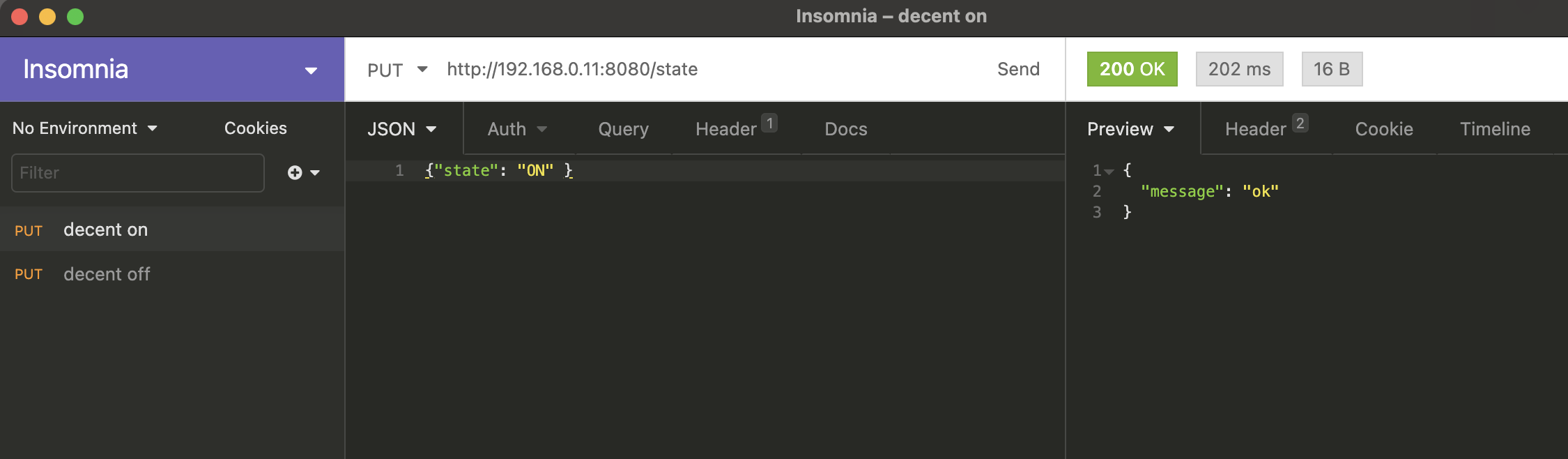1568x459 pixels.
Task: Click the plus icon to create request
Action: (295, 172)
